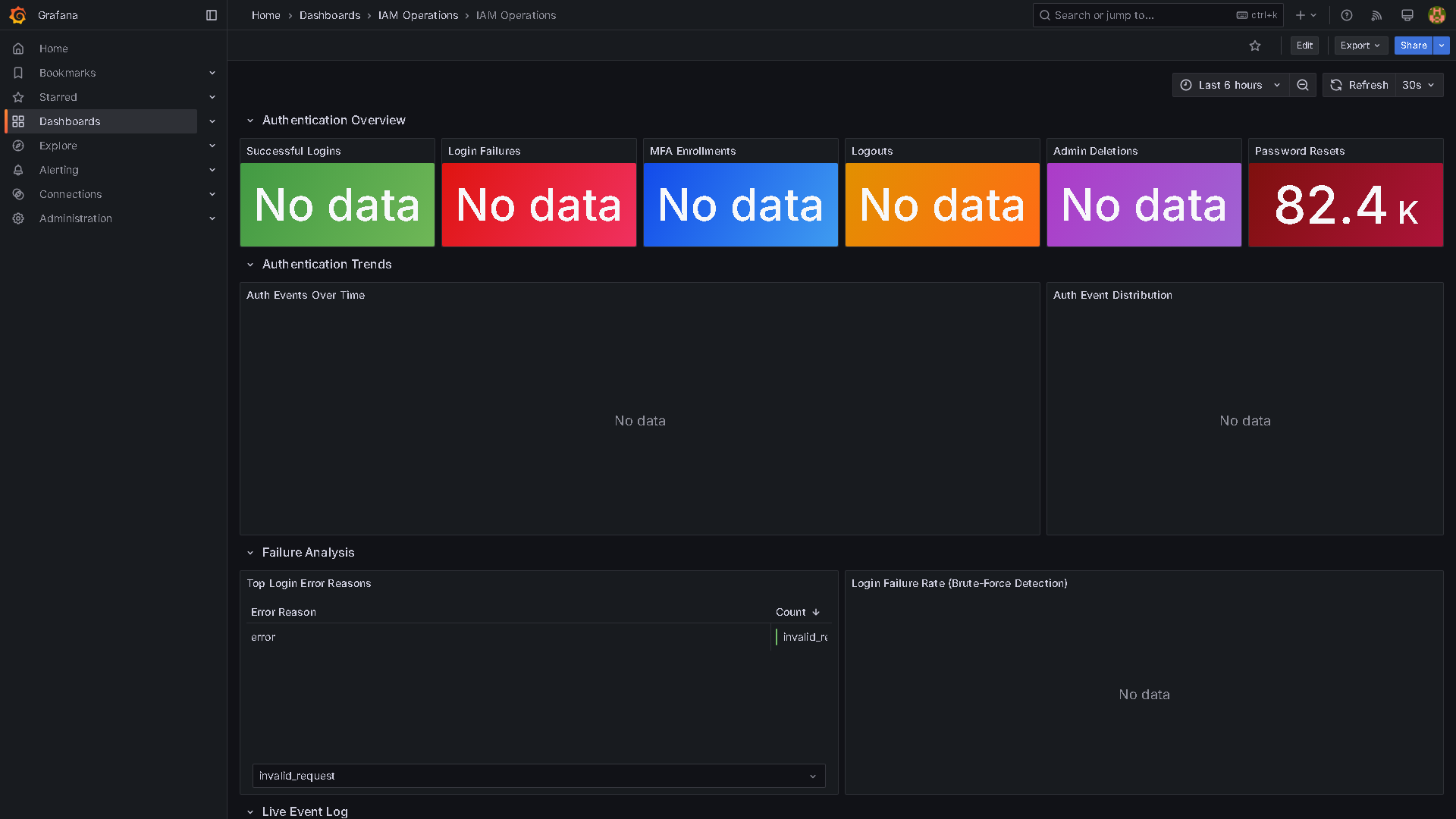Open the Explore section icon
This screenshot has width=1456, height=819.
click(x=18, y=146)
